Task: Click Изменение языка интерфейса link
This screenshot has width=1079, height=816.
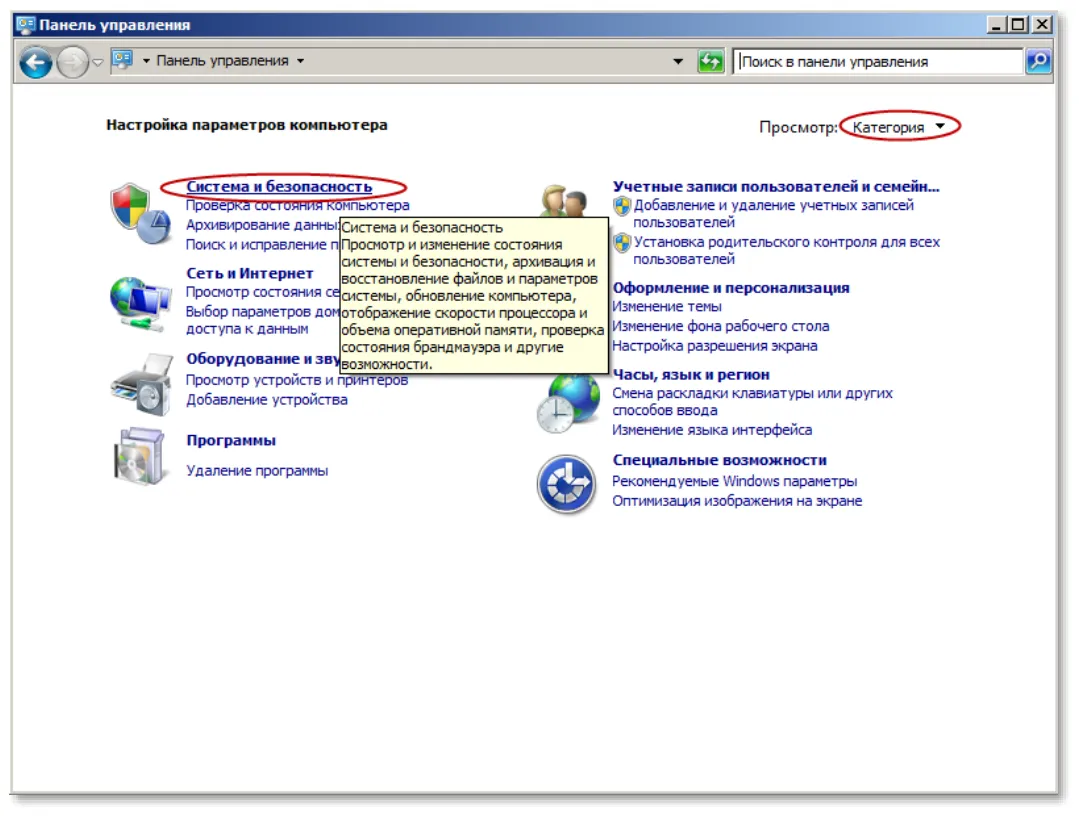Action: [x=712, y=430]
